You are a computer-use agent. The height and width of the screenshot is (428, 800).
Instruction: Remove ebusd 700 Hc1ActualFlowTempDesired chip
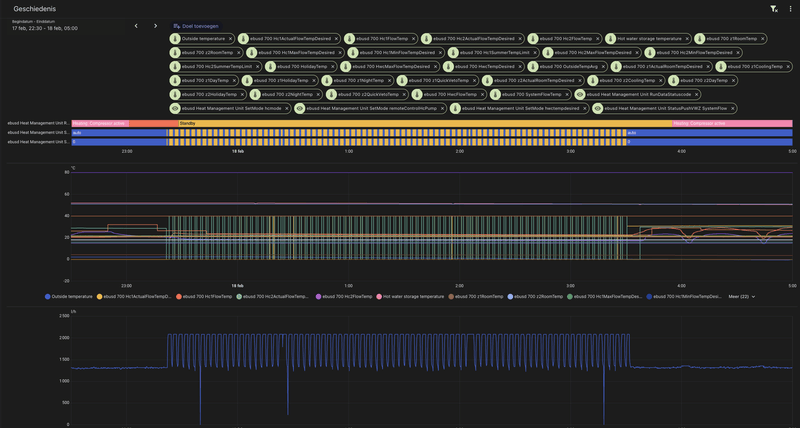pos(336,39)
